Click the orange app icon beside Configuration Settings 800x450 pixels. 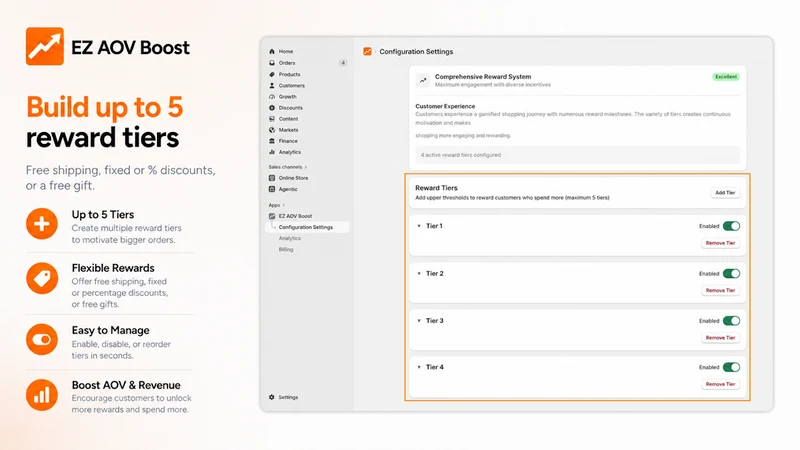367,52
